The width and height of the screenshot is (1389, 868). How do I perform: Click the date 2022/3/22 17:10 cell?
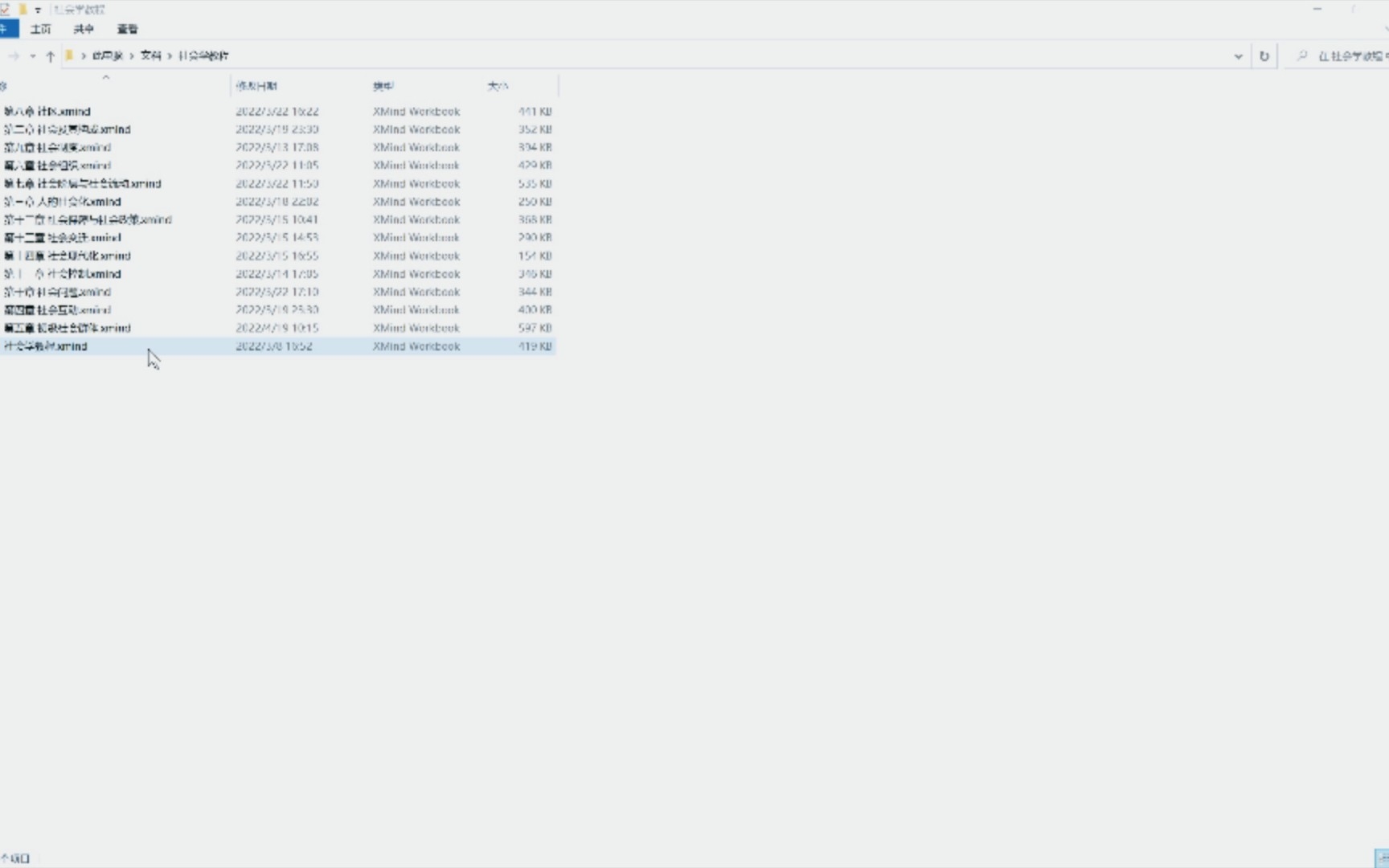point(277,292)
